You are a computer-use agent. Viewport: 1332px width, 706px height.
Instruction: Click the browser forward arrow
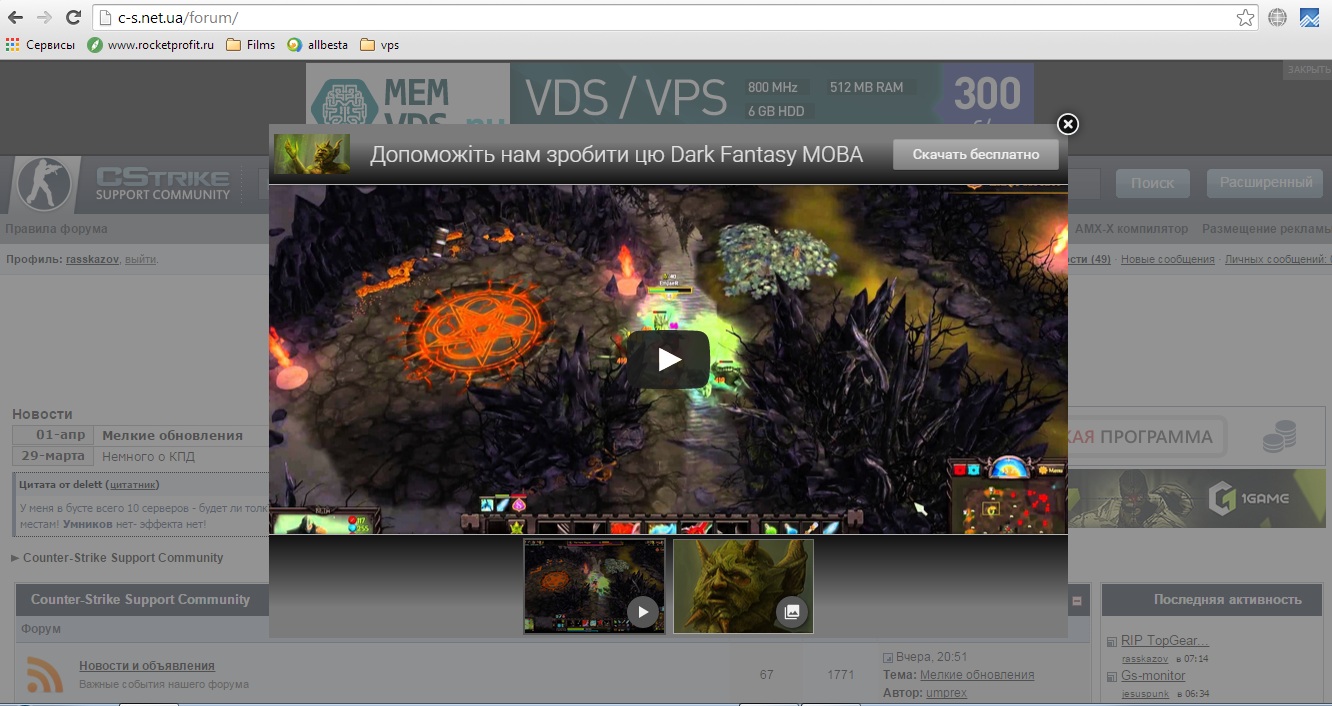[44, 18]
